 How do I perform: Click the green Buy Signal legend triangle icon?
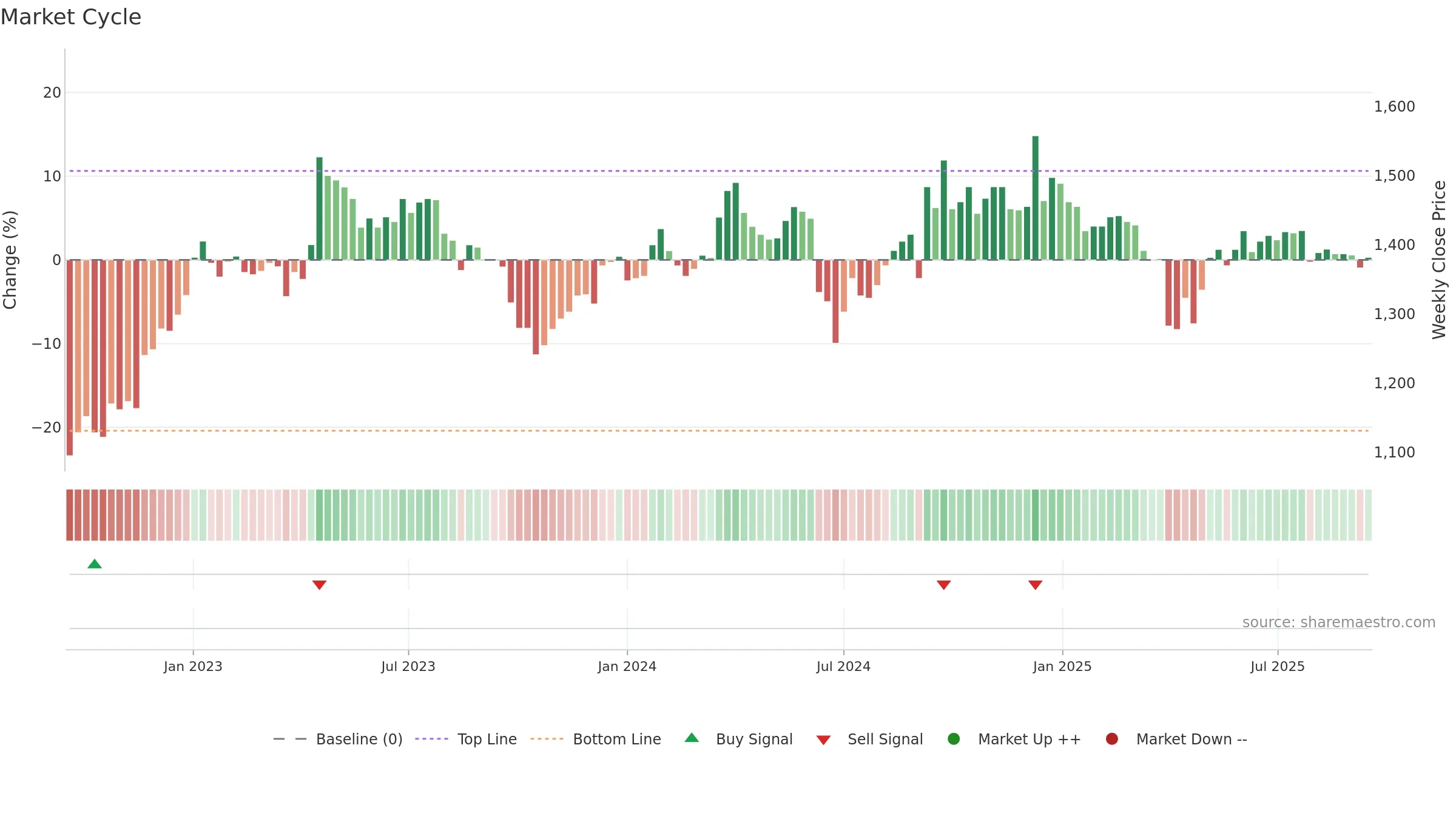coord(692,738)
